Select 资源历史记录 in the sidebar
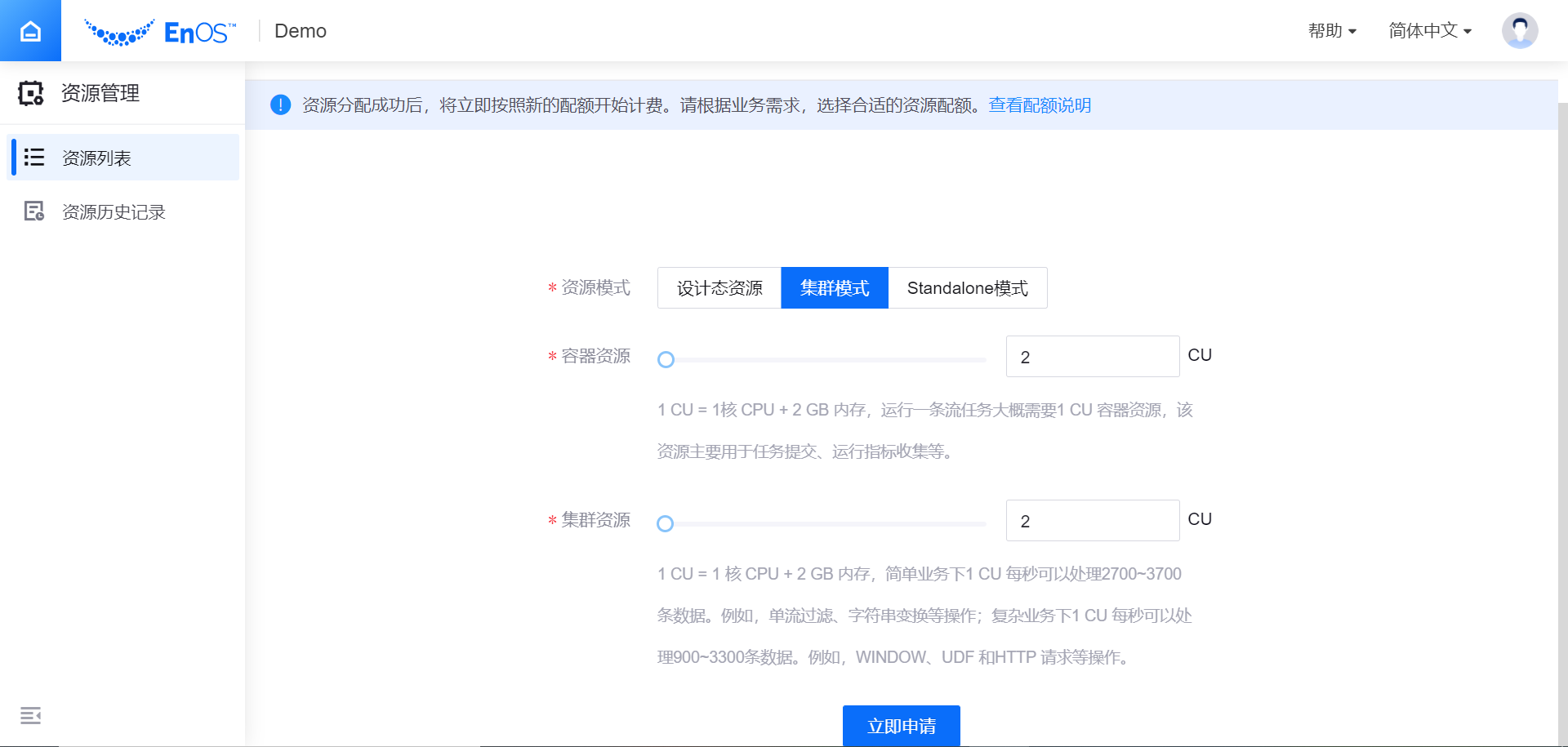The height and width of the screenshot is (747, 1568). (122, 212)
